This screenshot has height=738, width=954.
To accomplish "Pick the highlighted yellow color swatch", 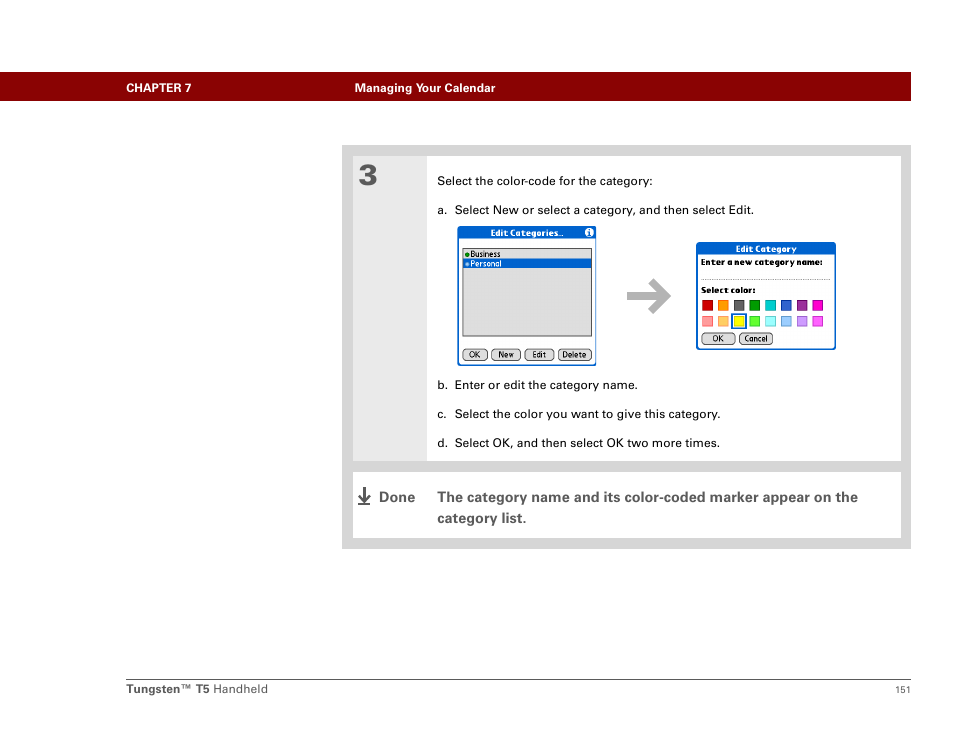I will (739, 321).
